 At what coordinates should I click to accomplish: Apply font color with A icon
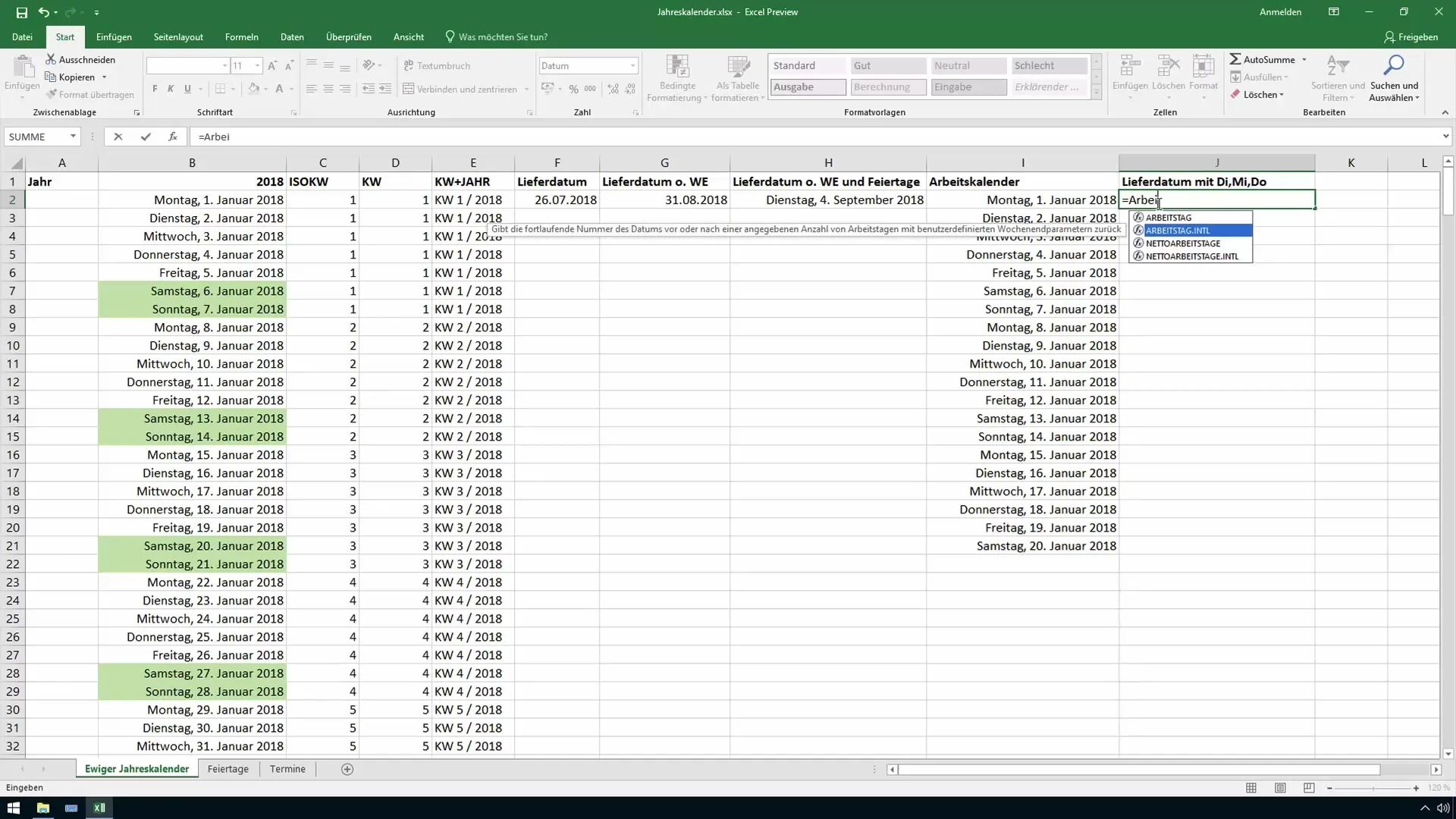279,89
